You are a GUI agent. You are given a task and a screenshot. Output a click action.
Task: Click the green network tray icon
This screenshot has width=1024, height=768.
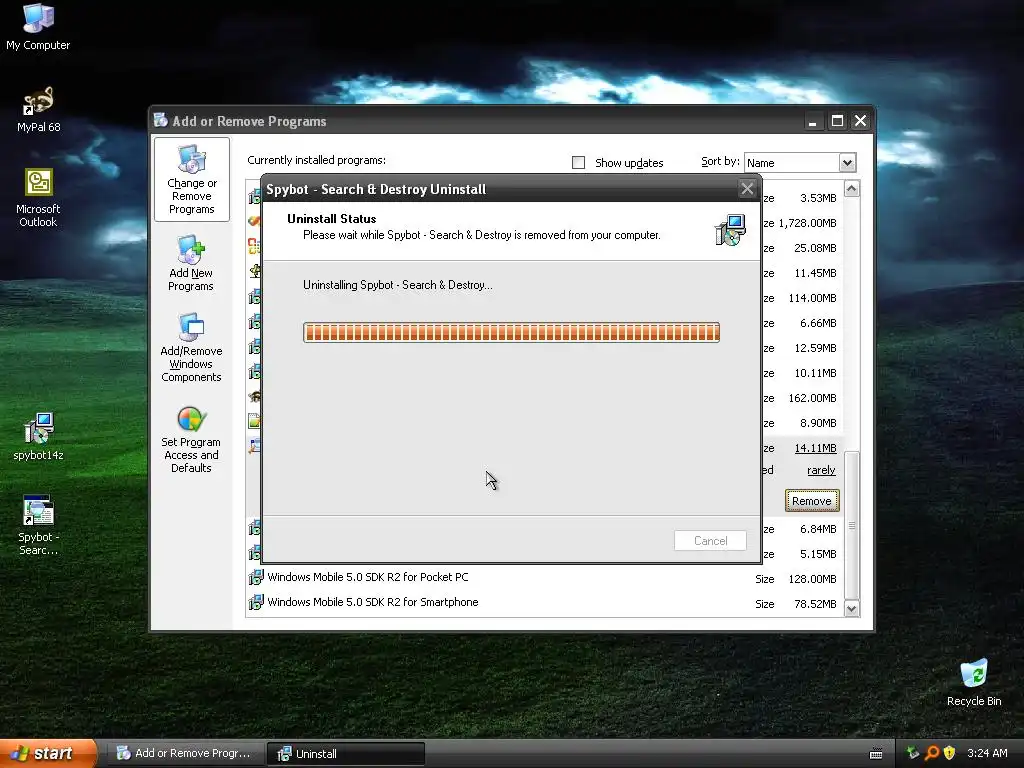tap(913, 753)
